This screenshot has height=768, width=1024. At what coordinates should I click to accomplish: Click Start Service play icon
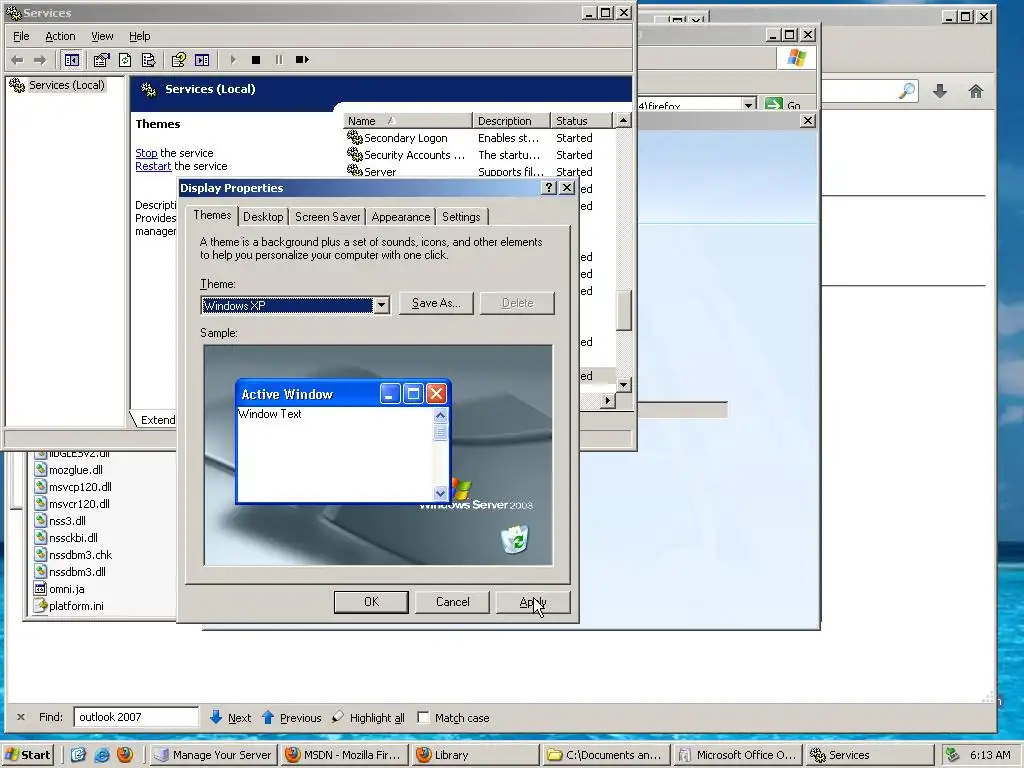tap(233, 60)
